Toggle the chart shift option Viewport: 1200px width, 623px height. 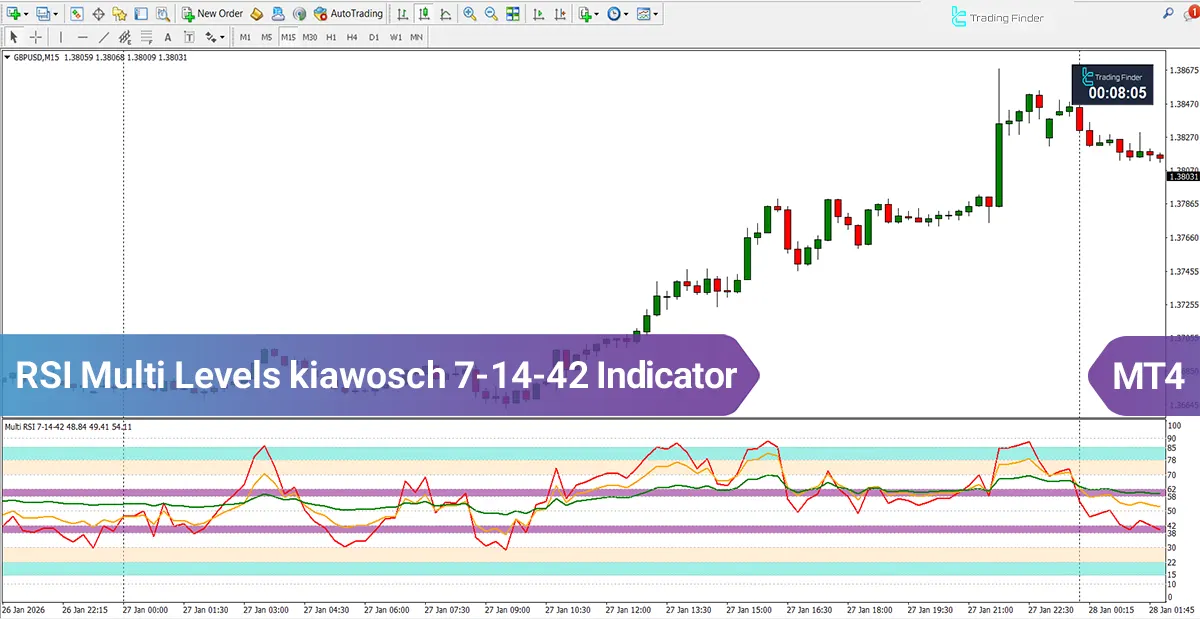point(560,14)
